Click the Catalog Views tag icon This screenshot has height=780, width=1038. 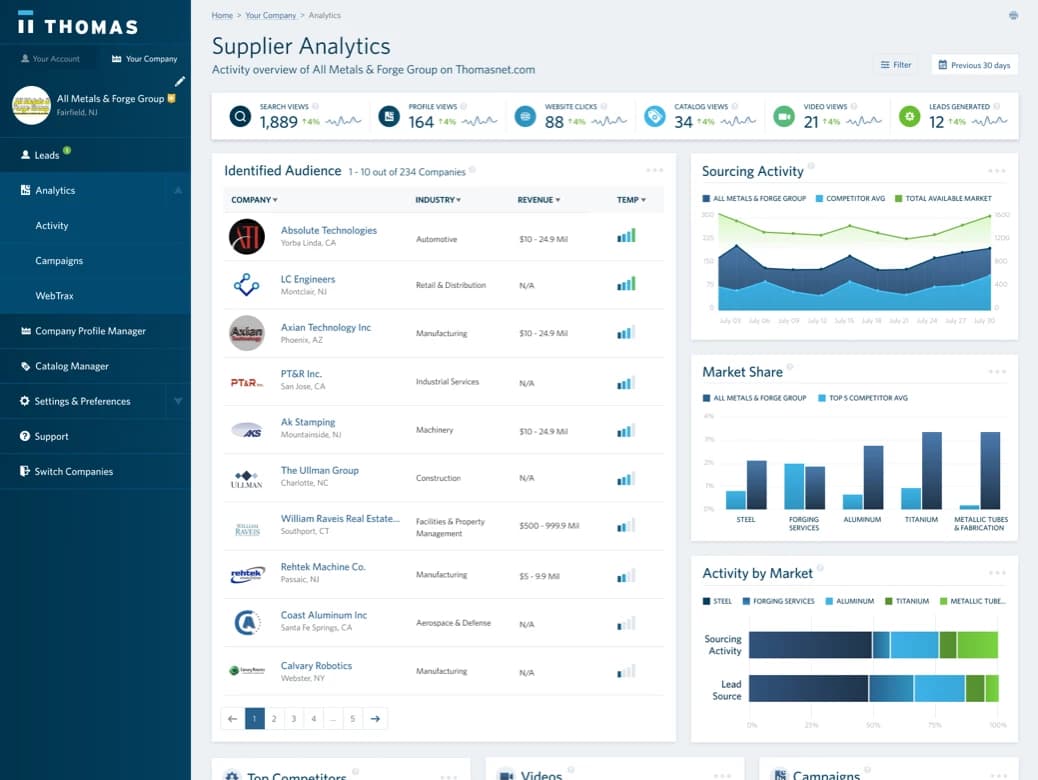point(654,117)
